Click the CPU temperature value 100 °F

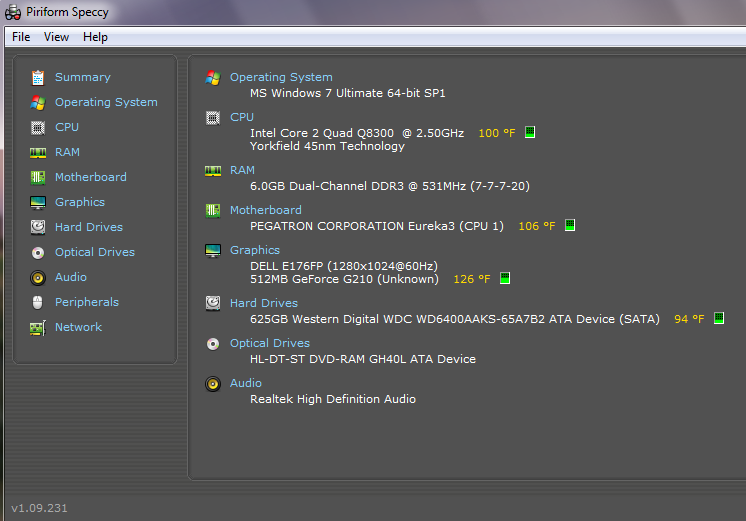(497, 133)
